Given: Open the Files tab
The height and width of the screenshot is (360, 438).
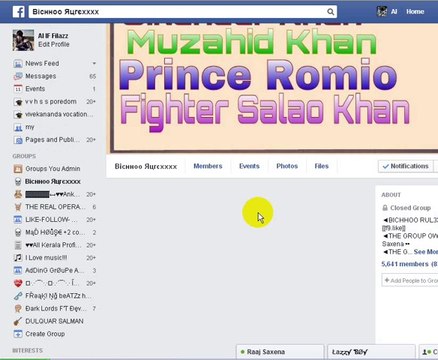Looking at the screenshot, I should click(321, 166).
